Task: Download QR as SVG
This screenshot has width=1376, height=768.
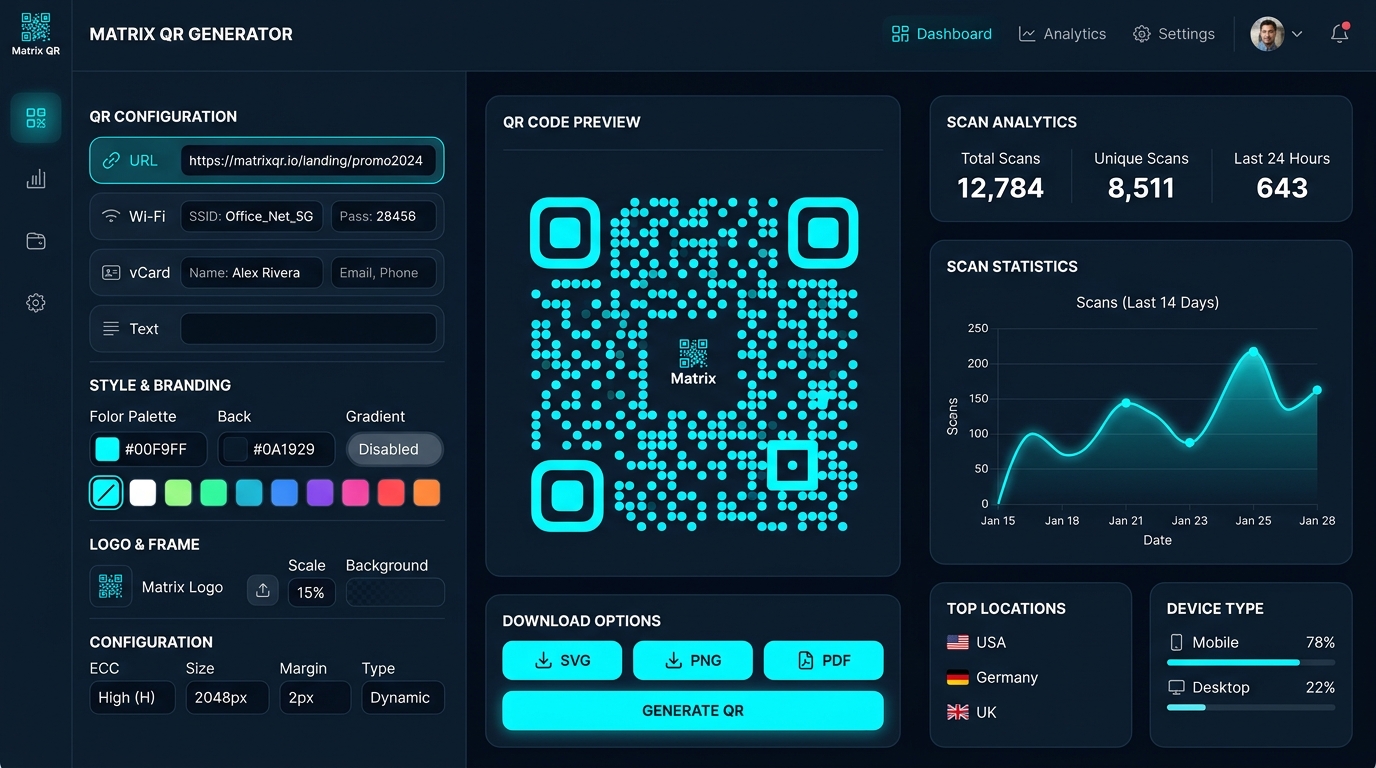Action: click(x=562, y=660)
